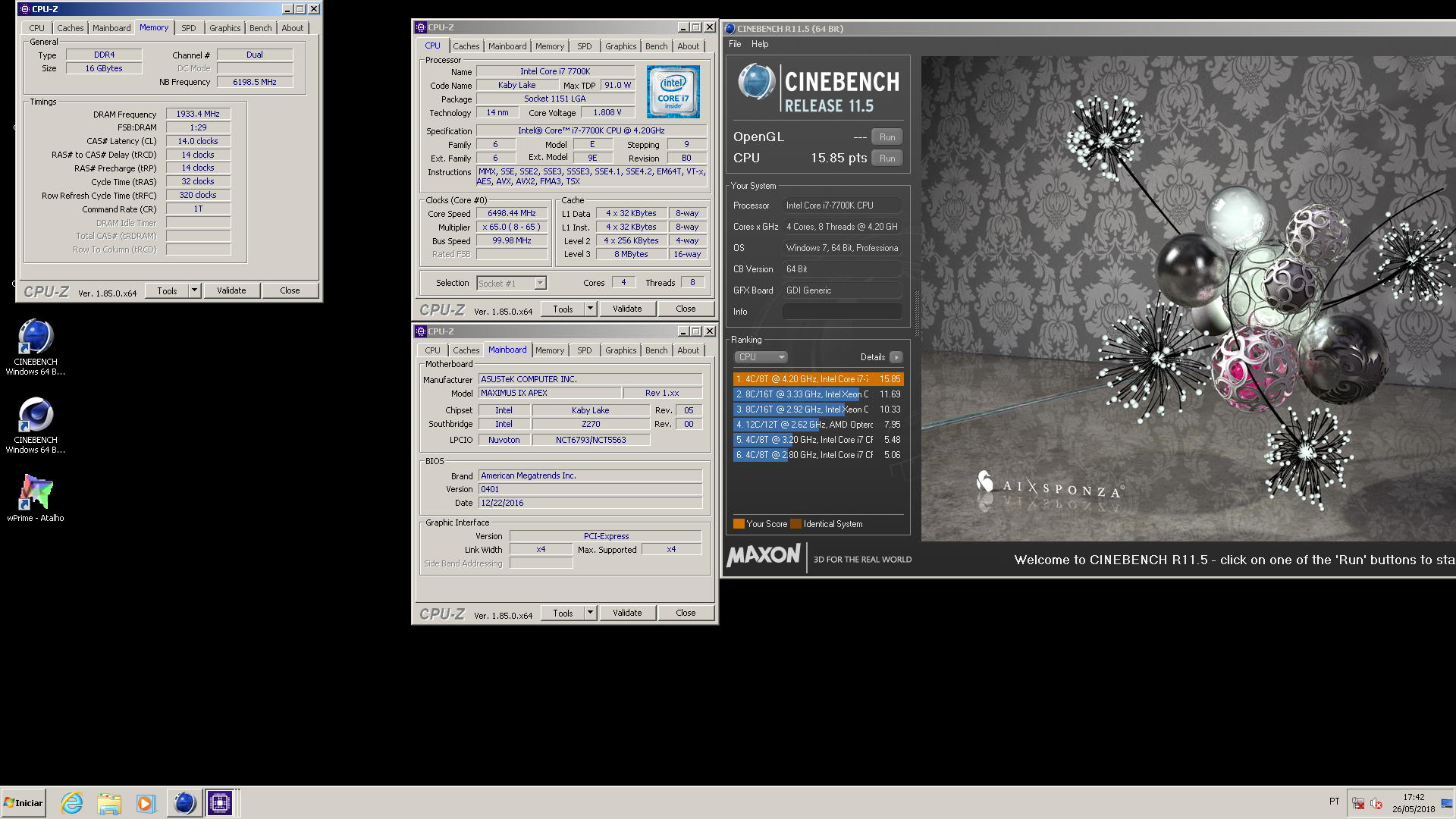Click the brown Identical System legend swatch
This screenshot has width=1456, height=819.
click(795, 524)
